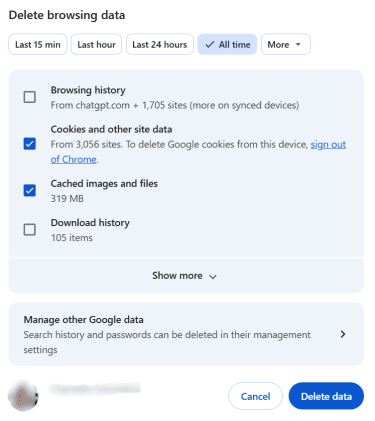Select the All time range chip
This screenshot has width=375, height=421.
(x=227, y=44)
